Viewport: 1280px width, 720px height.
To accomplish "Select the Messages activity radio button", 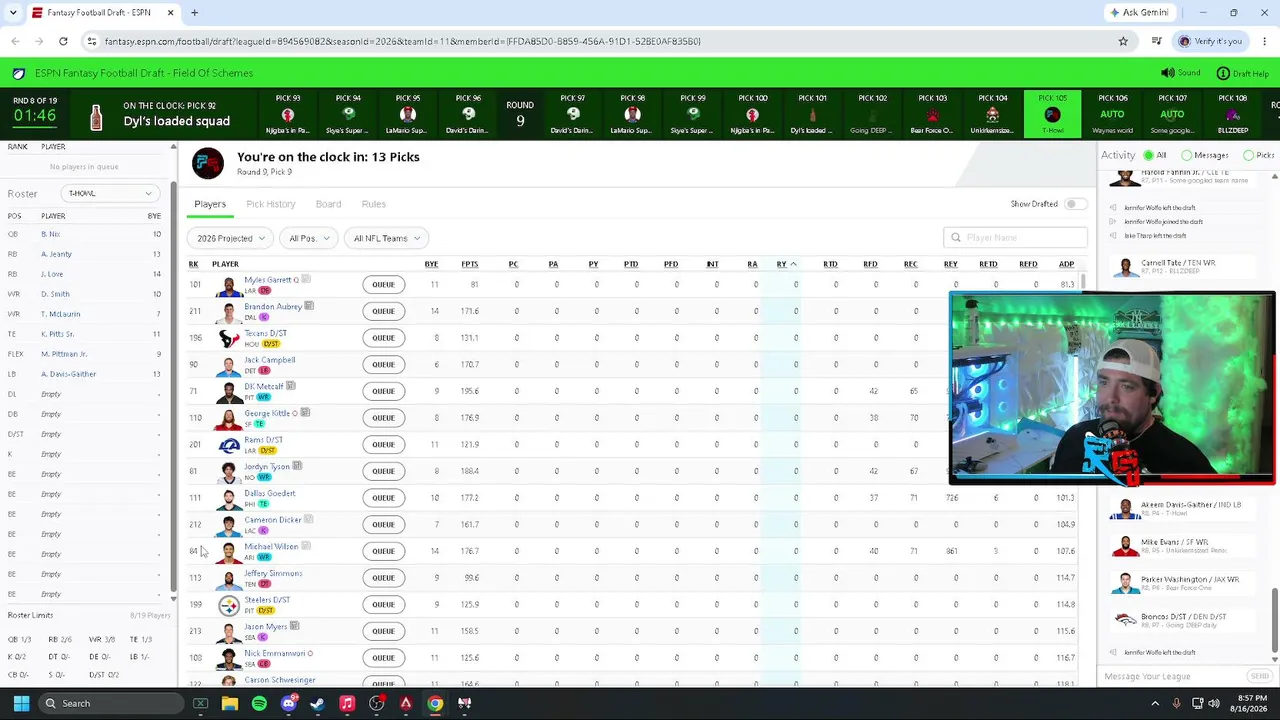I will pyautogui.click(x=1186, y=156).
